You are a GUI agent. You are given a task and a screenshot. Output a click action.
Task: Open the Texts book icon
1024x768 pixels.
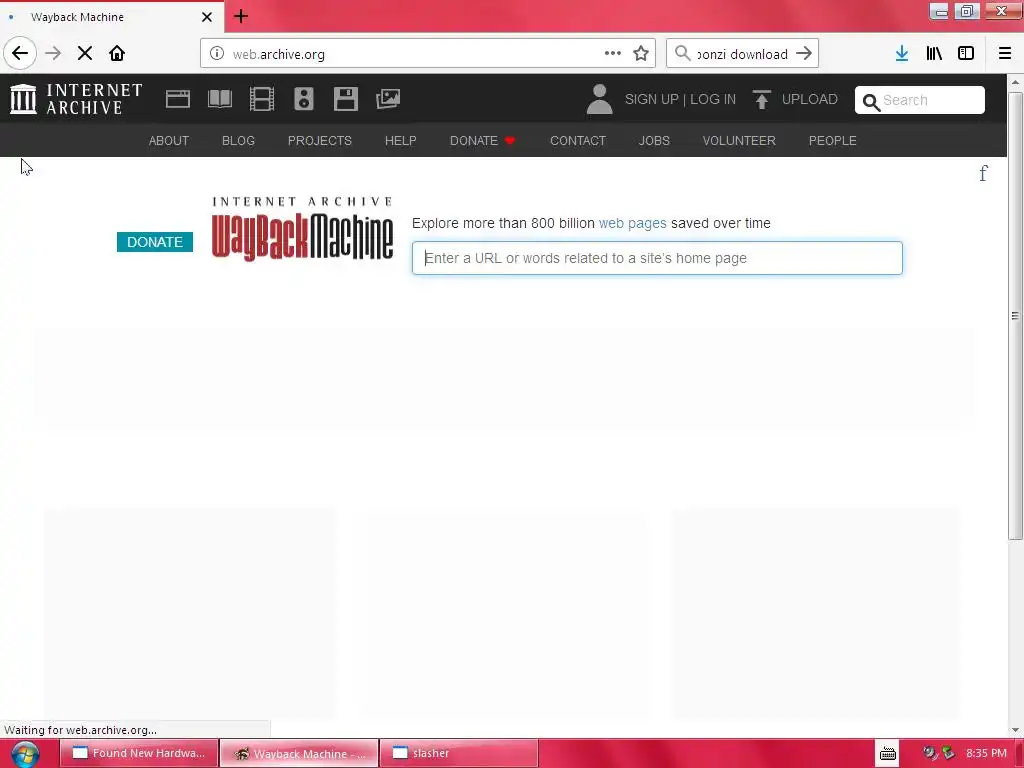coord(219,99)
